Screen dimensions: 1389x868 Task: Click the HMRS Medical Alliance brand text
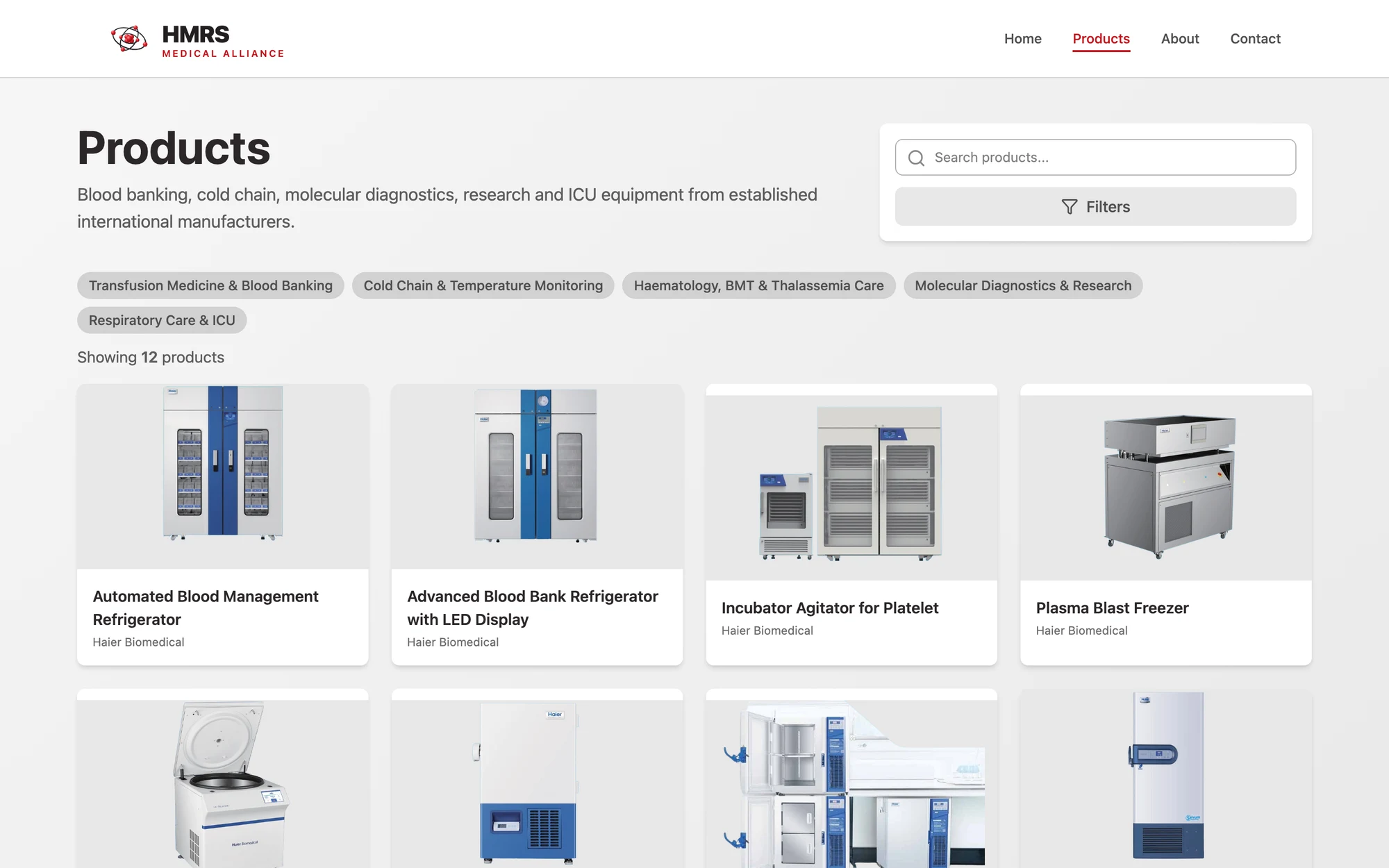(223, 42)
